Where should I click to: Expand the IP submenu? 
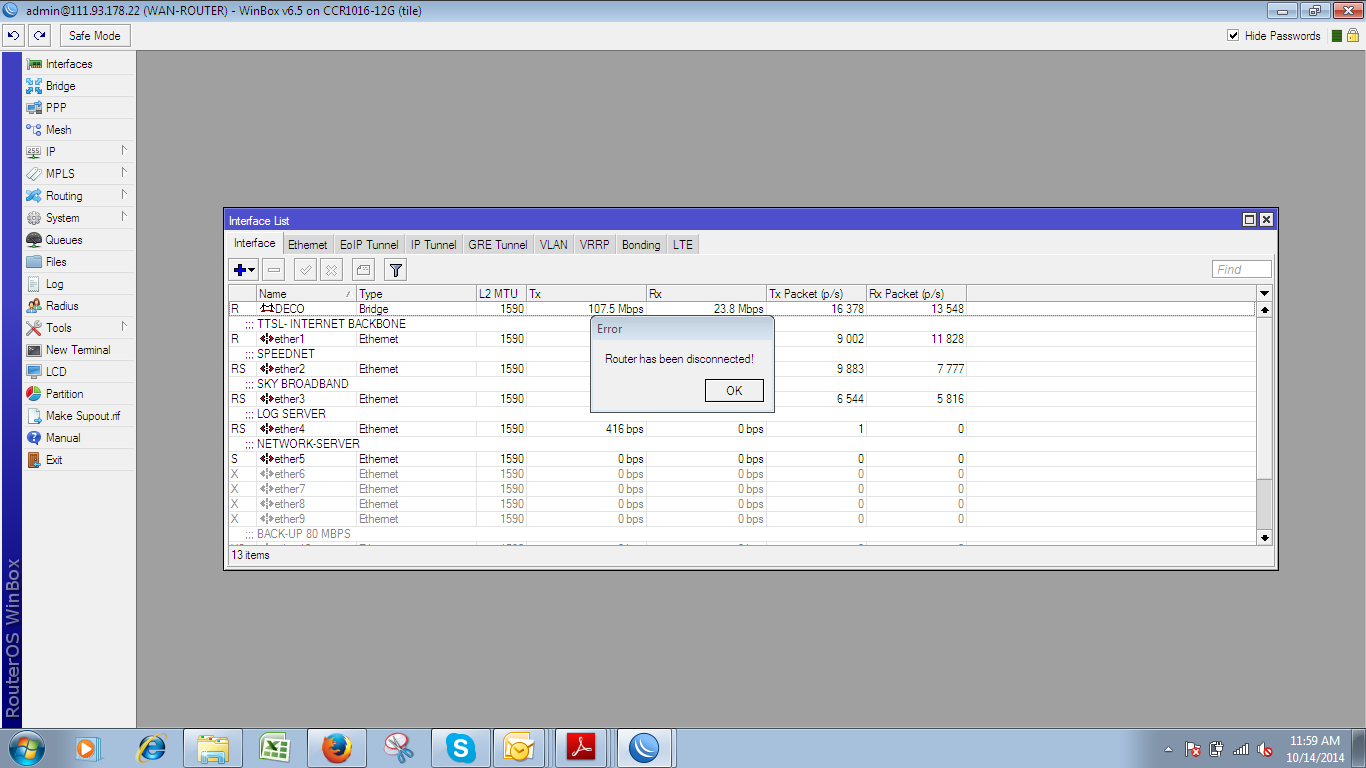coord(78,152)
